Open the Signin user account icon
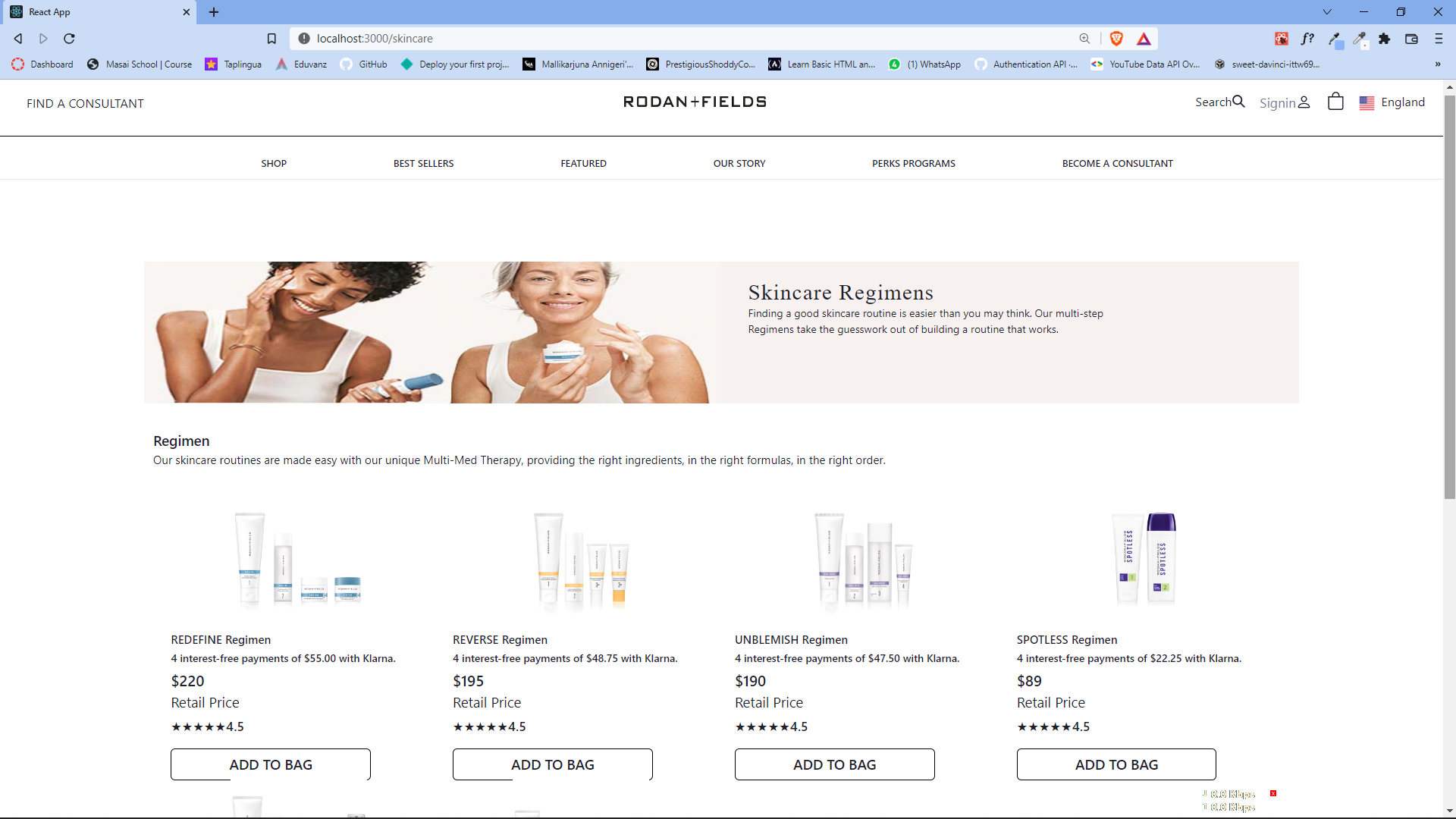The image size is (1456, 819). pos(1304,102)
